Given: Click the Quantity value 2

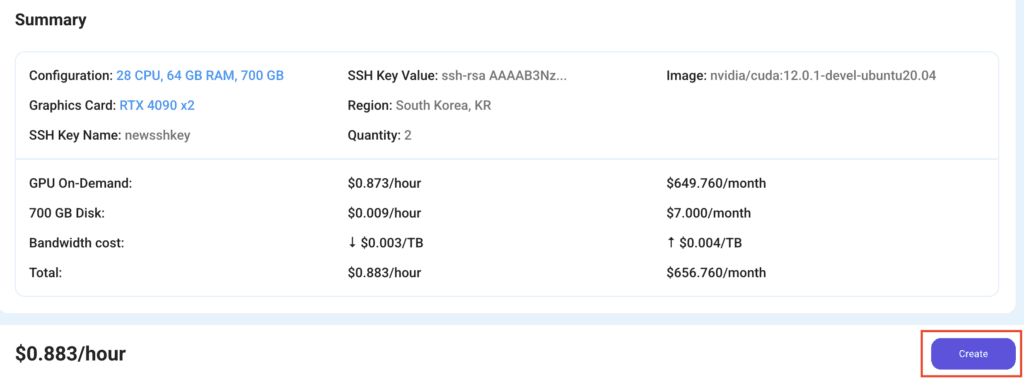Looking at the screenshot, I should click(x=408, y=135).
